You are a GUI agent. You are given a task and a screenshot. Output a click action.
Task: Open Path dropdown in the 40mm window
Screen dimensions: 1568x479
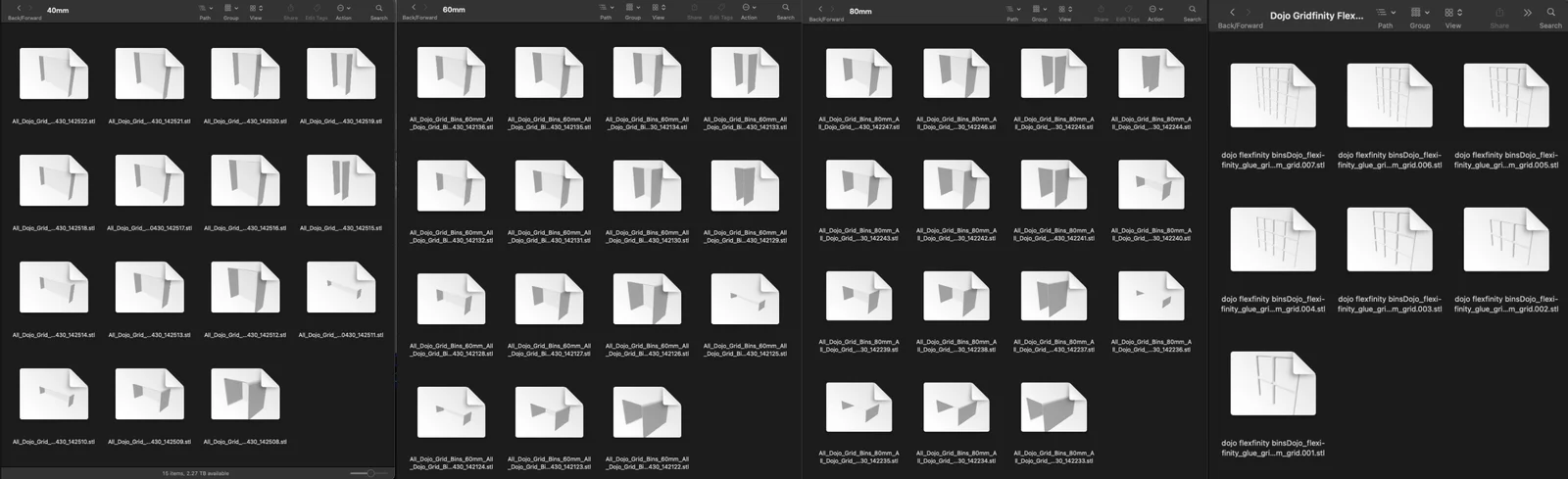pos(205,9)
